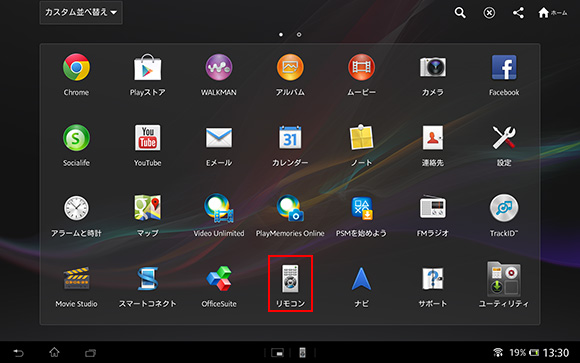
Task: Open the WALKMAN music app
Action: (219, 74)
